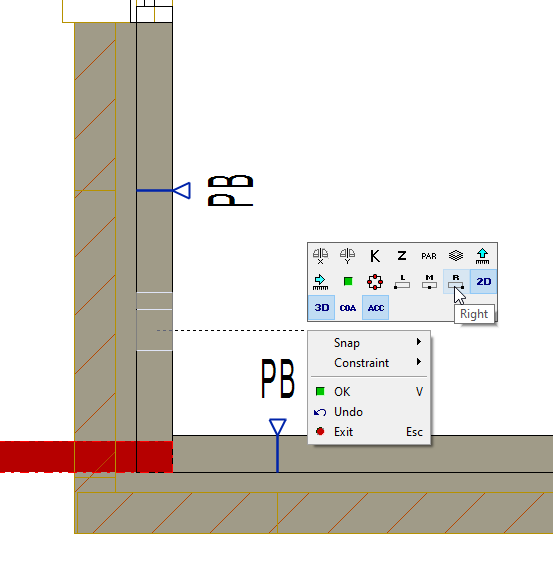The width and height of the screenshot is (553, 576).
Task: Toggle the 3D mode button
Action: [x=322, y=308]
